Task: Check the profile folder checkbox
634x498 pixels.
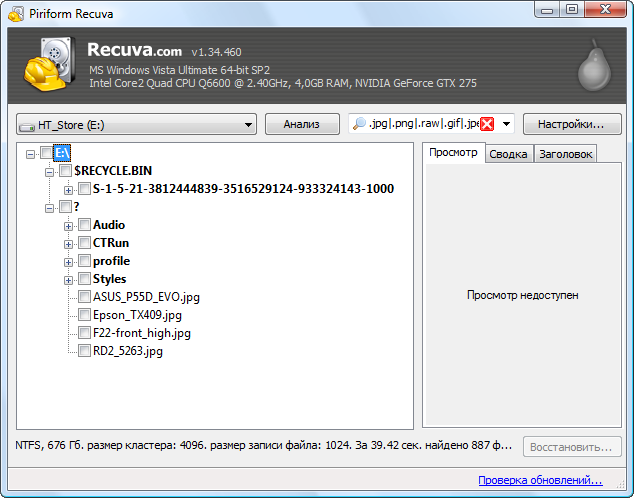Action: [84, 260]
